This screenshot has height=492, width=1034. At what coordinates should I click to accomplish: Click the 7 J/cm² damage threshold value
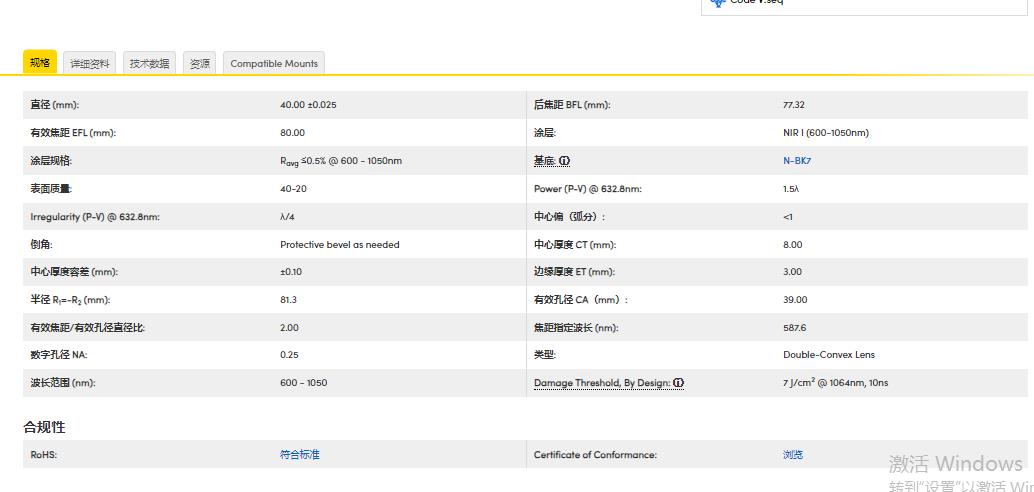(x=835, y=383)
